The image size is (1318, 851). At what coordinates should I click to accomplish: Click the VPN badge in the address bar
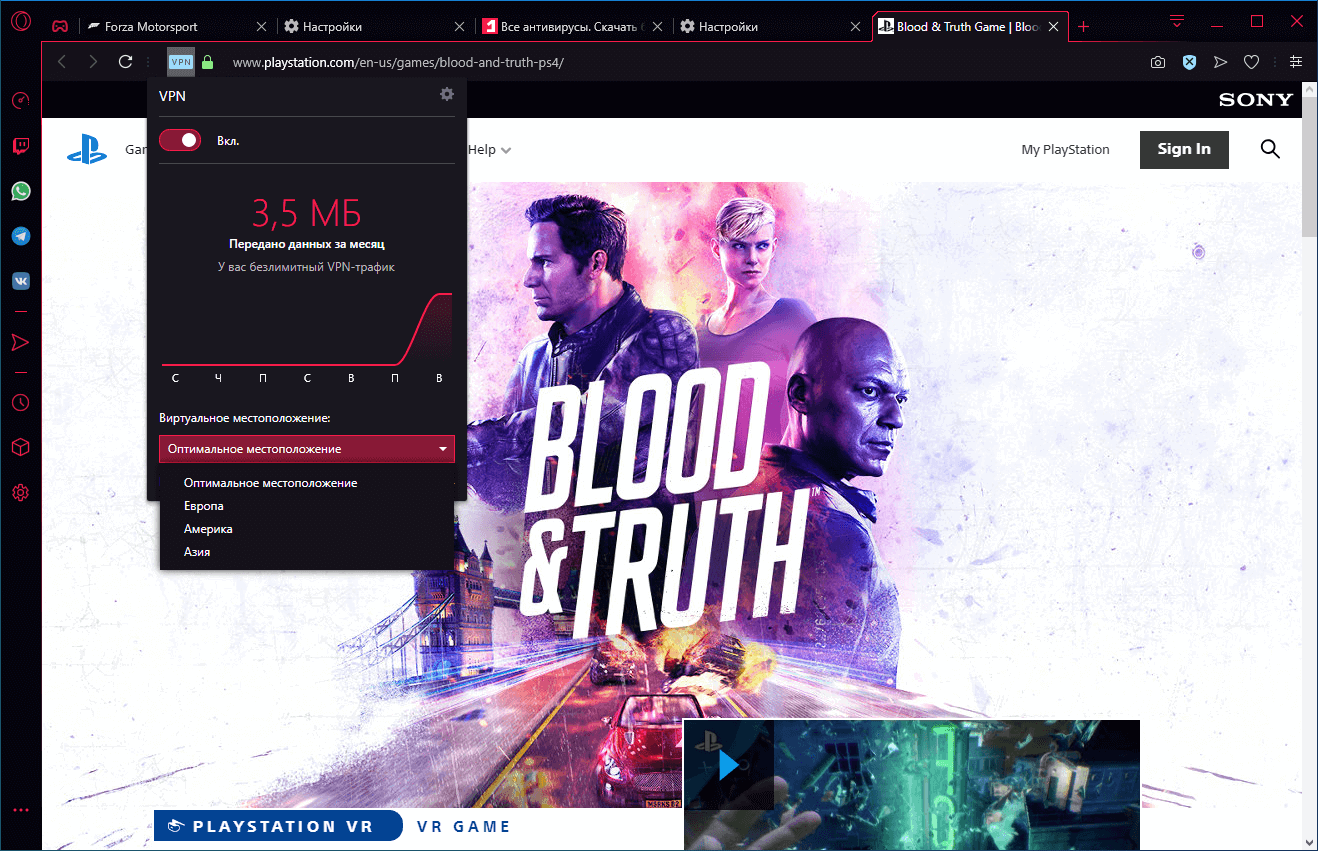pos(181,62)
